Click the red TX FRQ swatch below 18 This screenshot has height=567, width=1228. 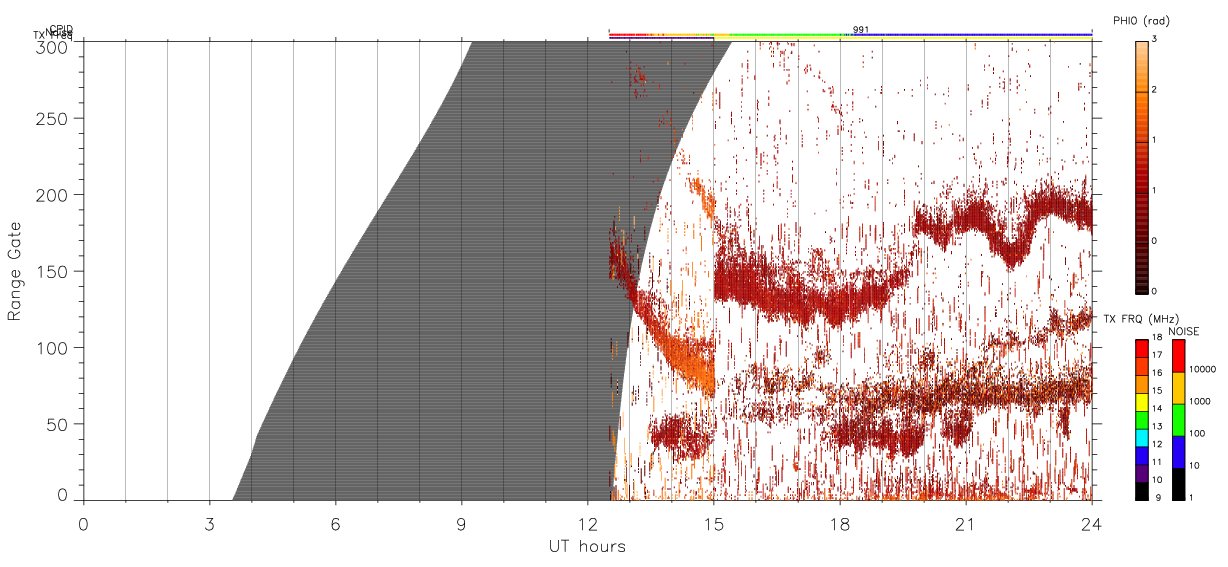click(x=1141, y=347)
